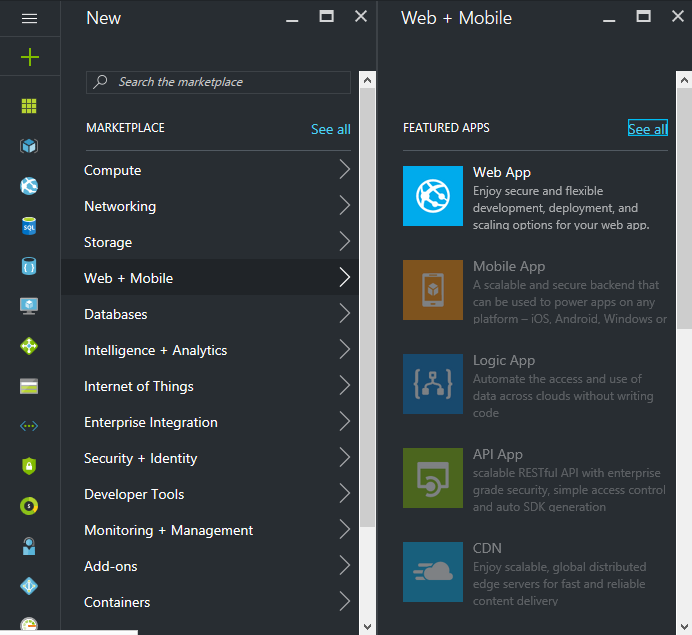The height and width of the screenshot is (635, 692).
Task: Click the Web App tile icon
Action: 433,196
